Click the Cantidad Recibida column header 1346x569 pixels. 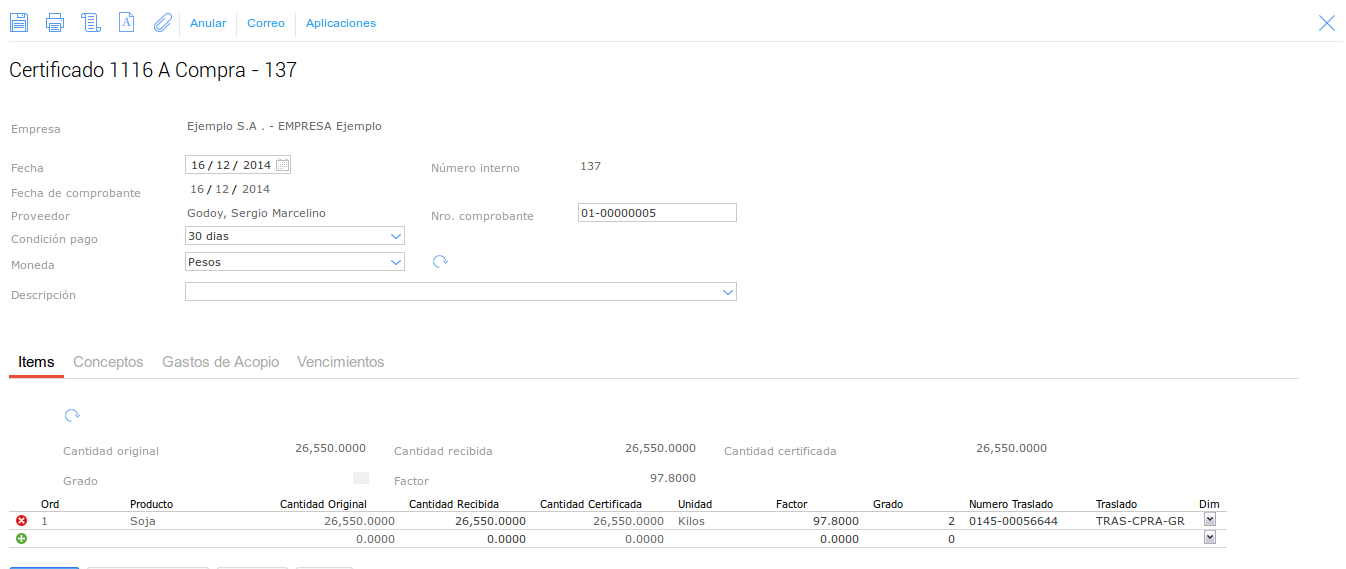(x=454, y=504)
